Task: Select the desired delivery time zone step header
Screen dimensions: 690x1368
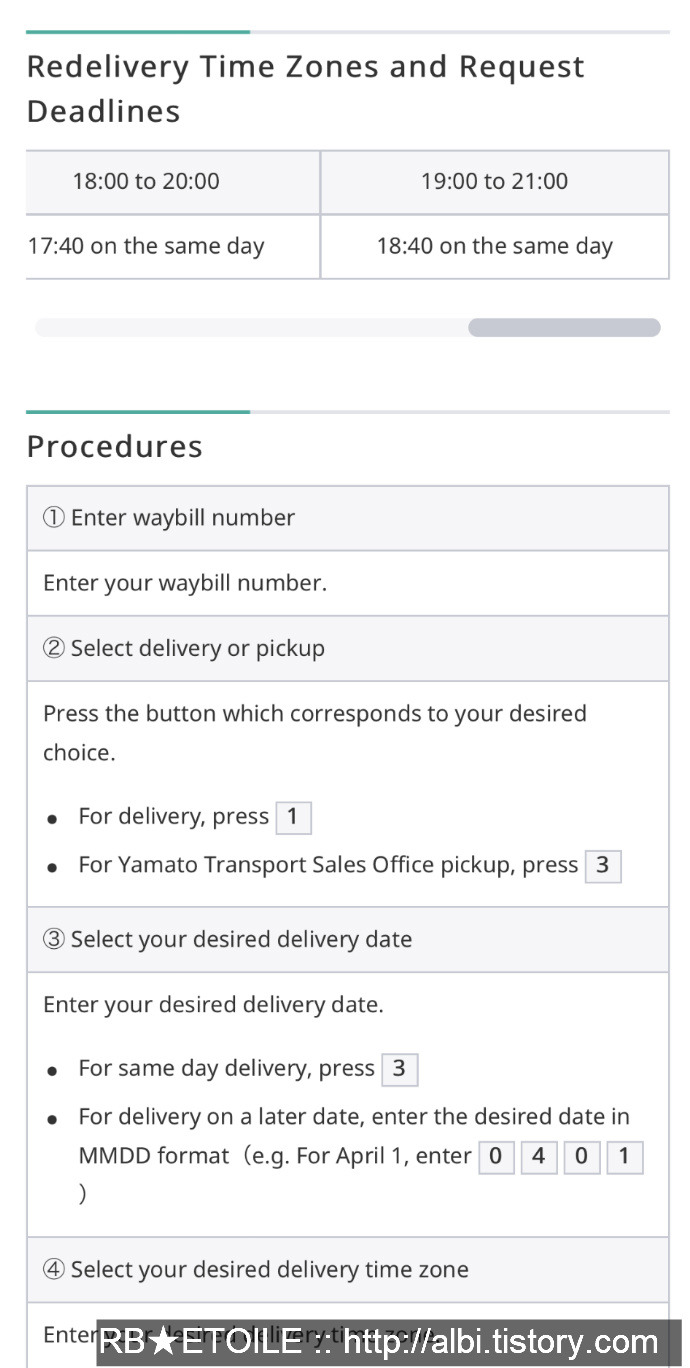Action: 348,1270
